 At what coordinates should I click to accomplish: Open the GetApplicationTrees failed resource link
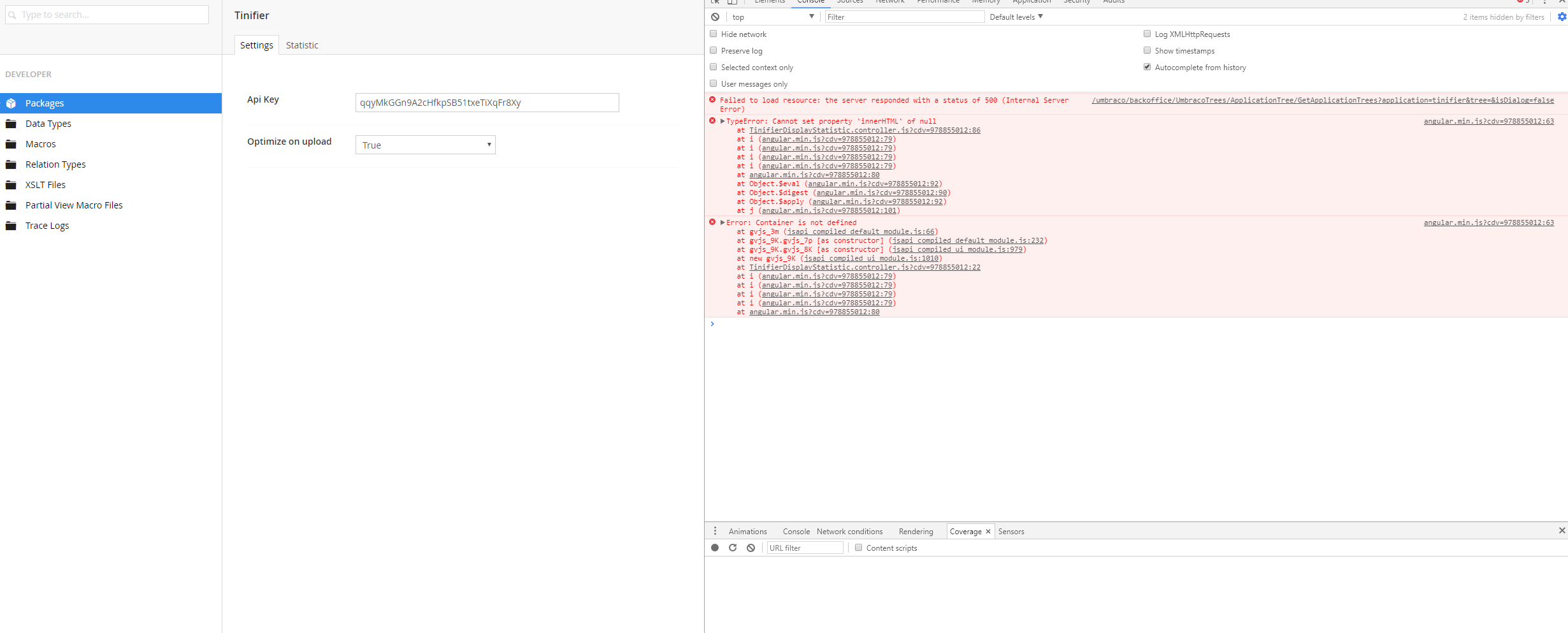pyautogui.click(x=1322, y=101)
